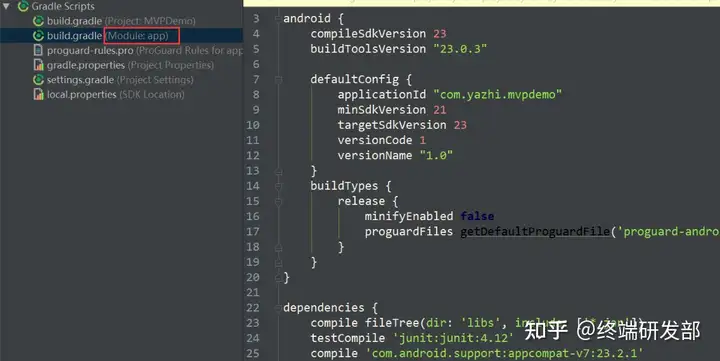
Task: Click the gradle.properties file icon
Action: coord(39,65)
